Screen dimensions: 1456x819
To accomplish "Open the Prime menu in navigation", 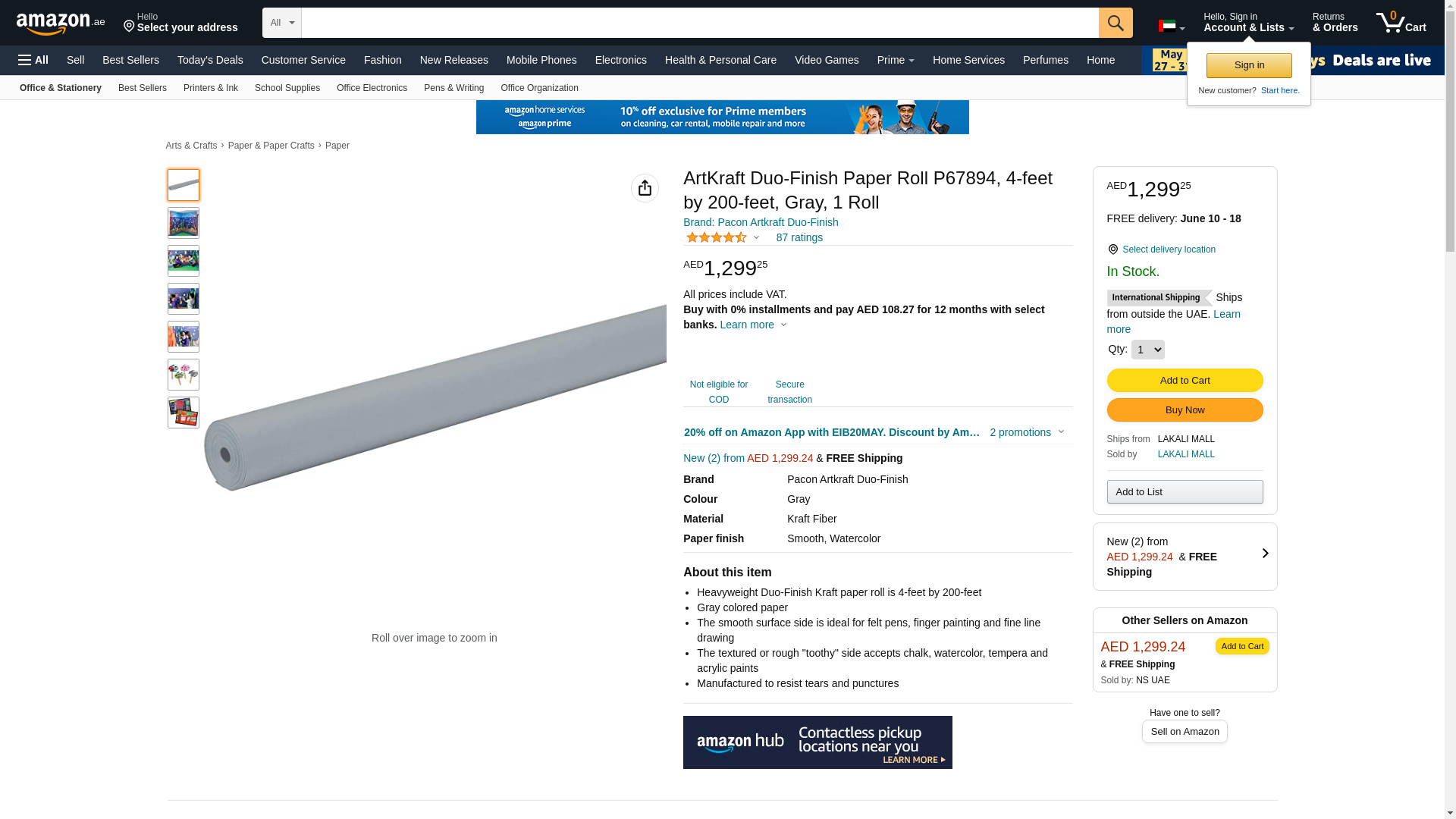I will (x=895, y=60).
